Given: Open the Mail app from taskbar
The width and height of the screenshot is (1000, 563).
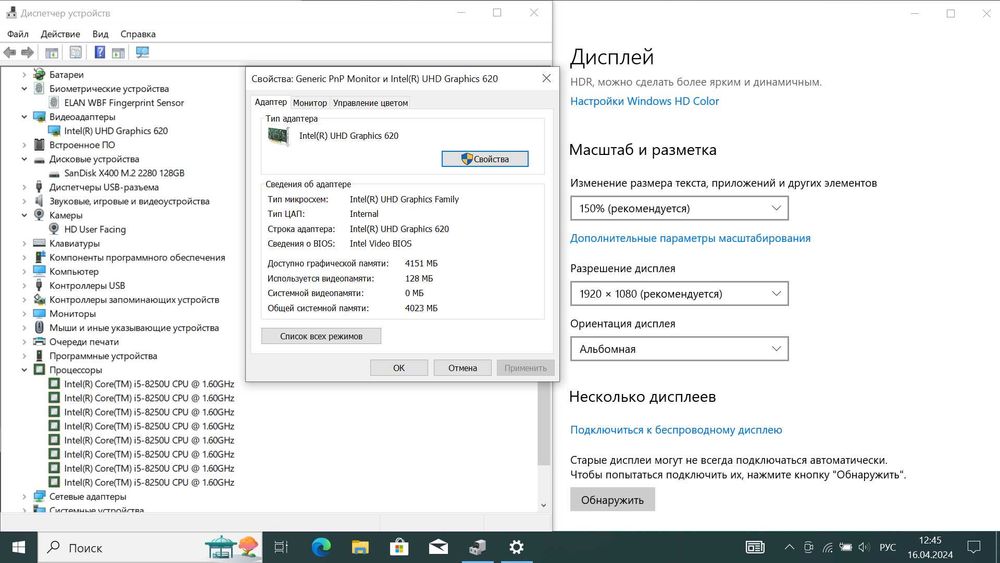Looking at the screenshot, I should tap(438, 547).
